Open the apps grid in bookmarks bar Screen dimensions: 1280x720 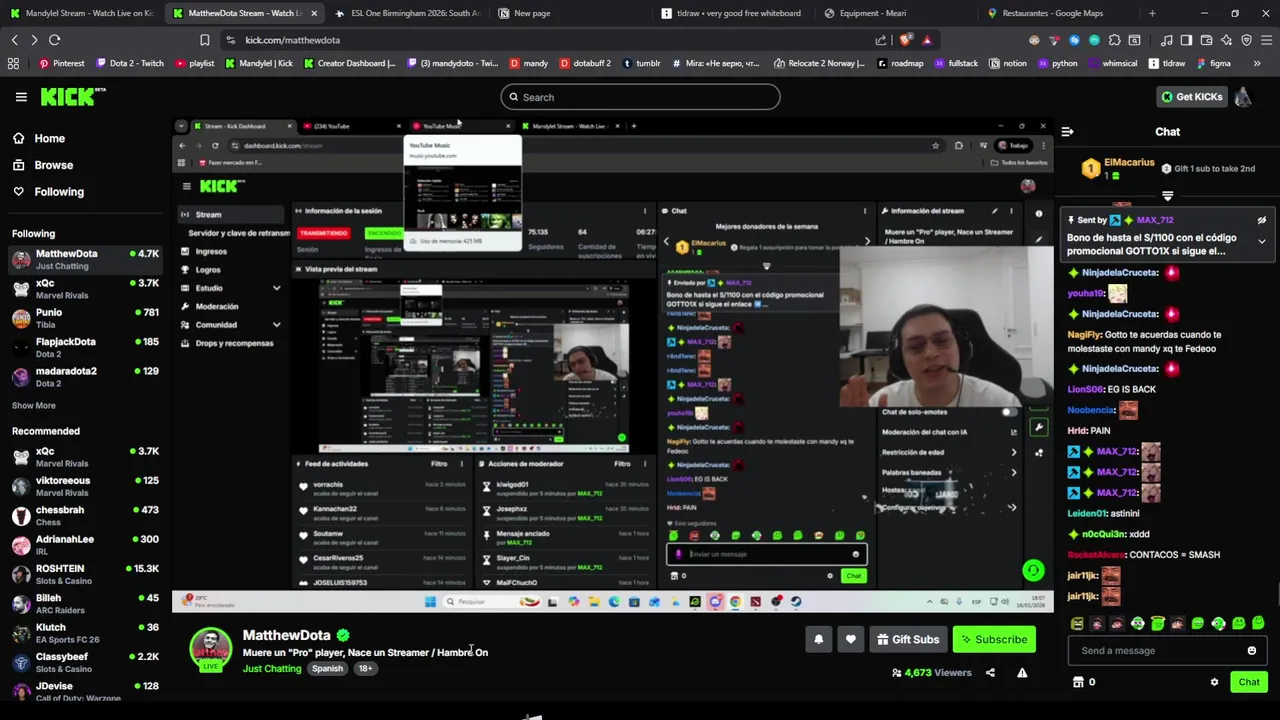tap(13, 63)
